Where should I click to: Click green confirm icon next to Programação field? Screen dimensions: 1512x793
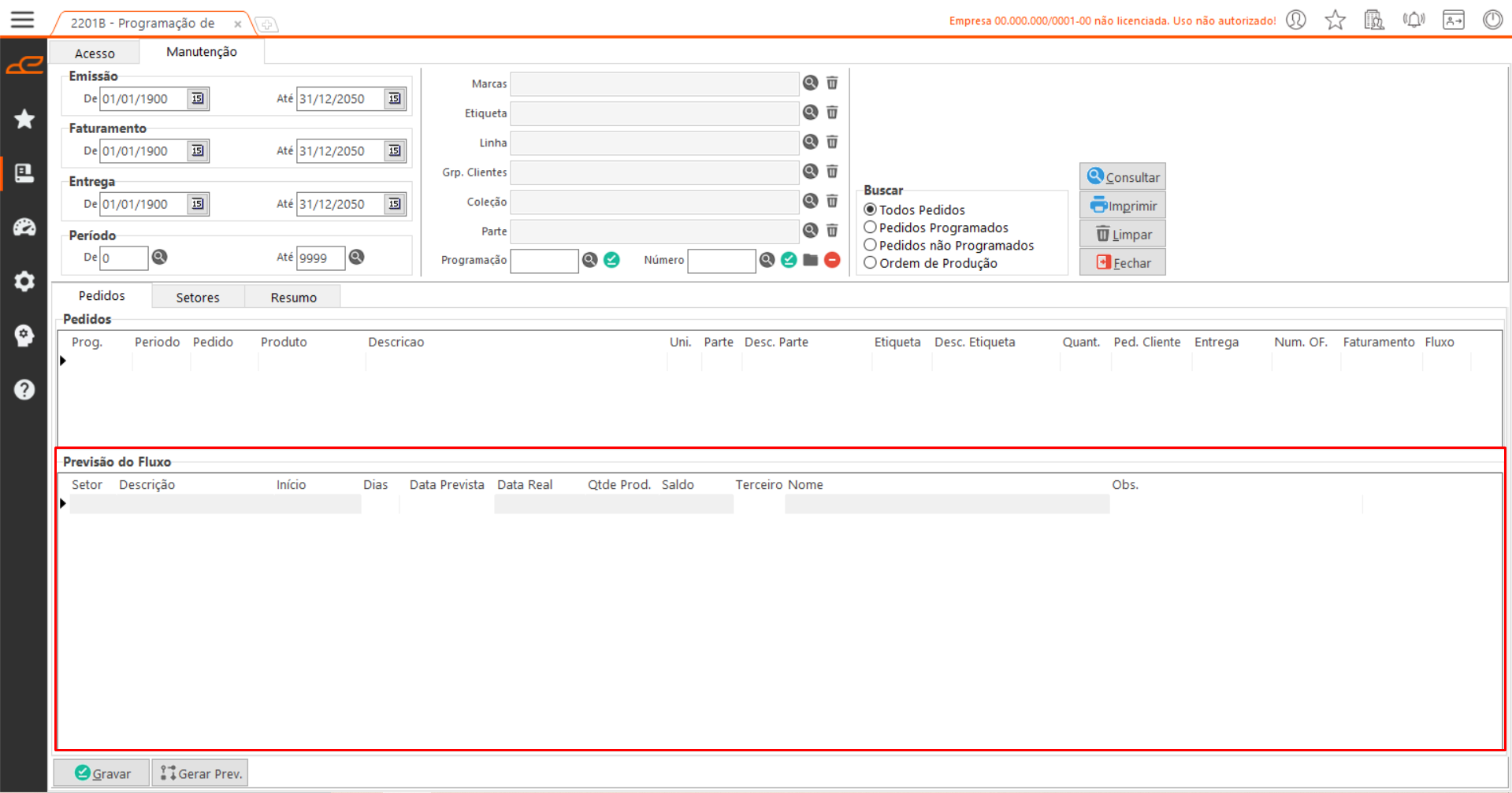click(x=611, y=260)
